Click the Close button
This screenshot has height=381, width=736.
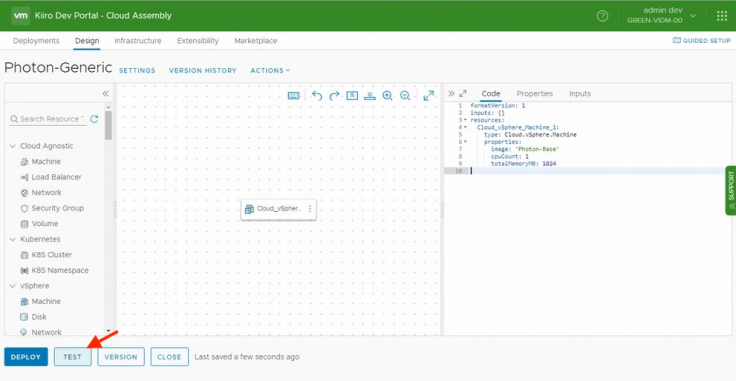(x=169, y=357)
